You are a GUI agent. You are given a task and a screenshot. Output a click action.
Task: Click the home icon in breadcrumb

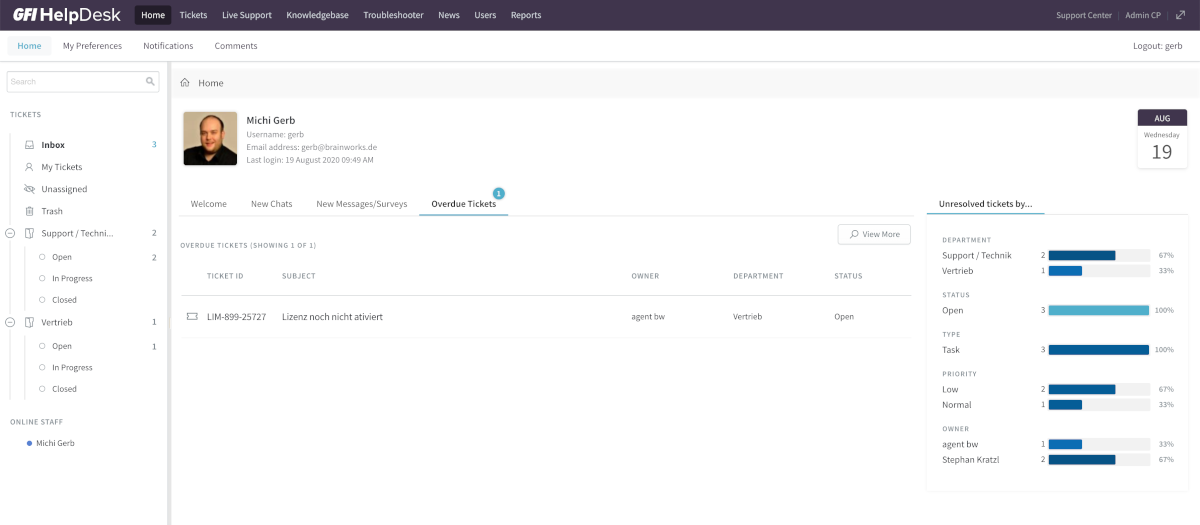pos(185,83)
